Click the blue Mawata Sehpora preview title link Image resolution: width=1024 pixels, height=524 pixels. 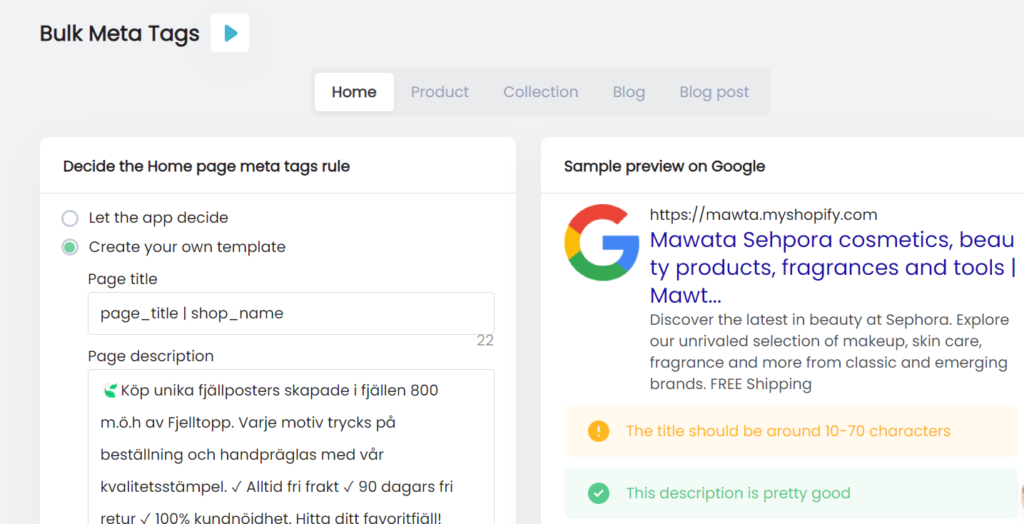pyautogui.click(x=833, y=267)
